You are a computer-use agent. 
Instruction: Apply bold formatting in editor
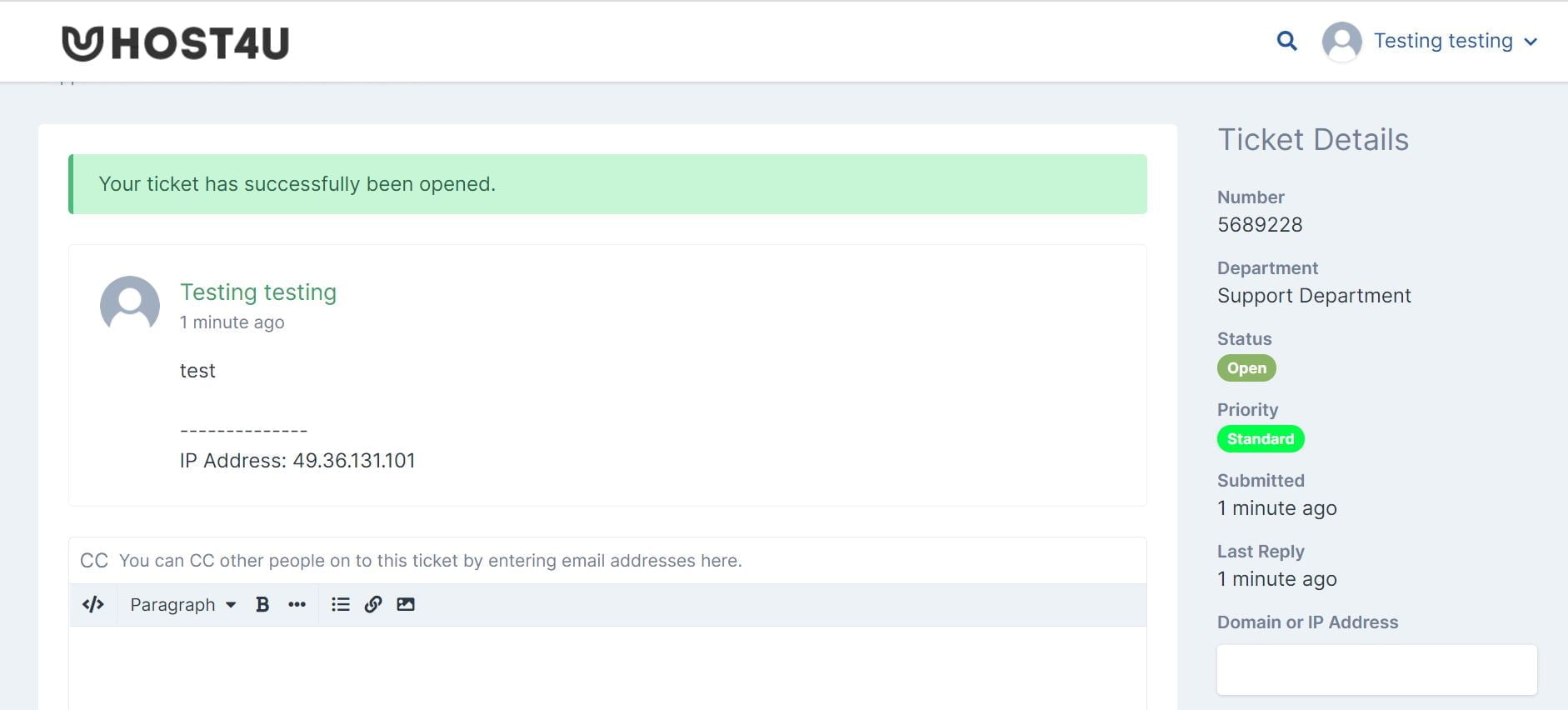pos(262,604)
